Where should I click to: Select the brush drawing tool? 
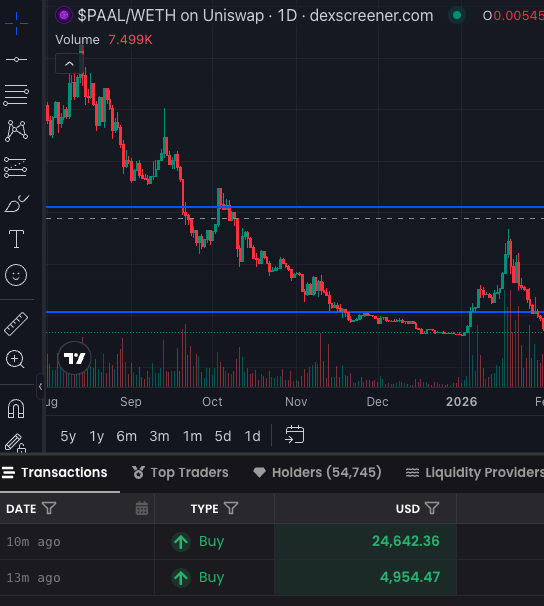tap(16, 203)
